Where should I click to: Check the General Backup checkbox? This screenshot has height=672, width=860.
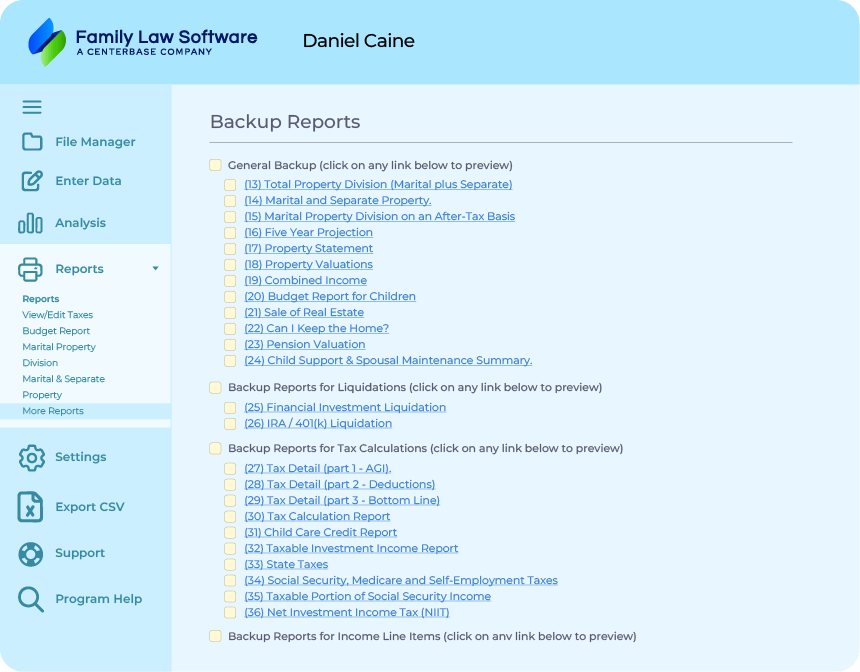[215, 165]
